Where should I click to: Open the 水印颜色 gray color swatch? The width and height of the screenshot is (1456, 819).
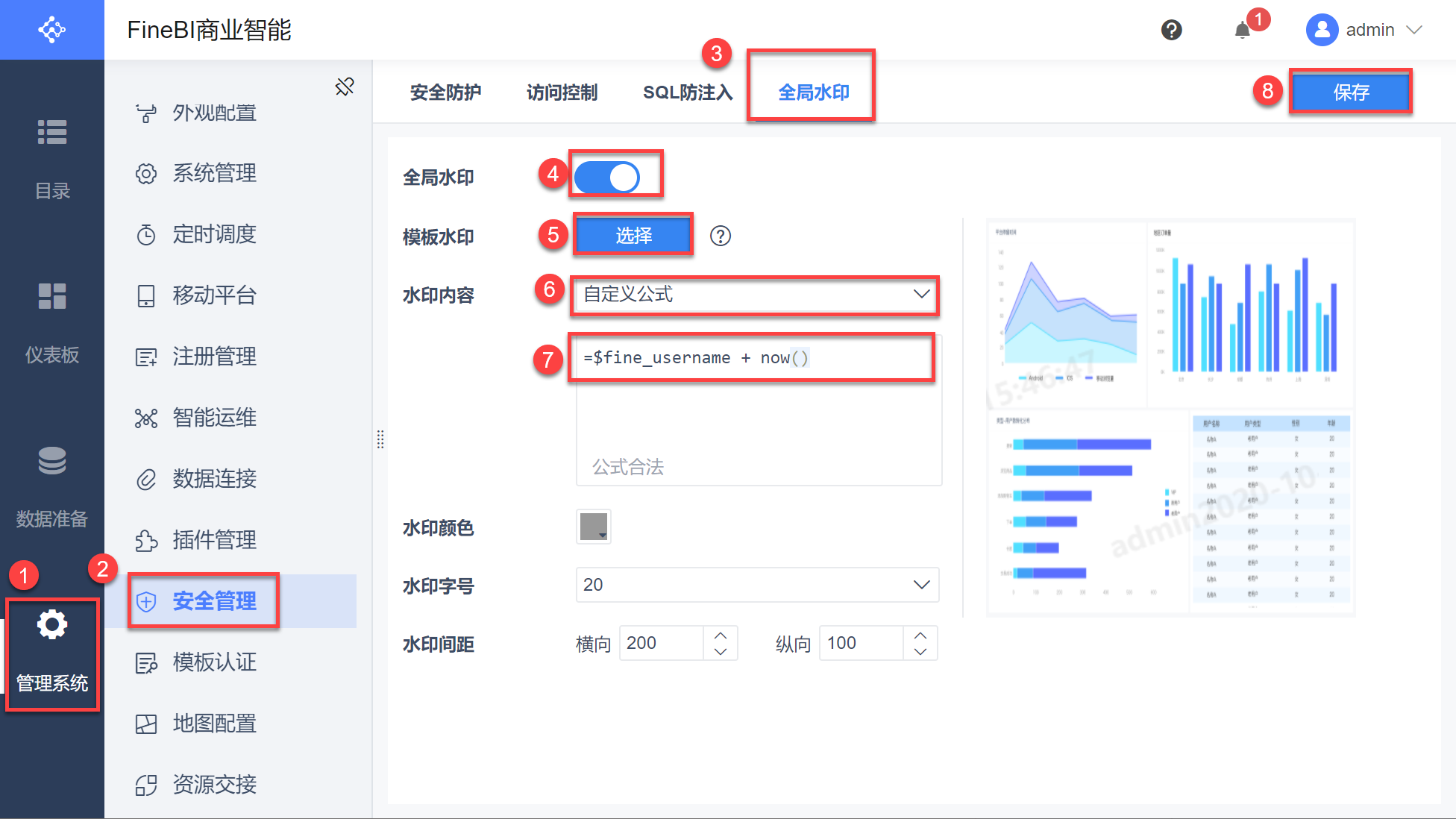[594, 527]
